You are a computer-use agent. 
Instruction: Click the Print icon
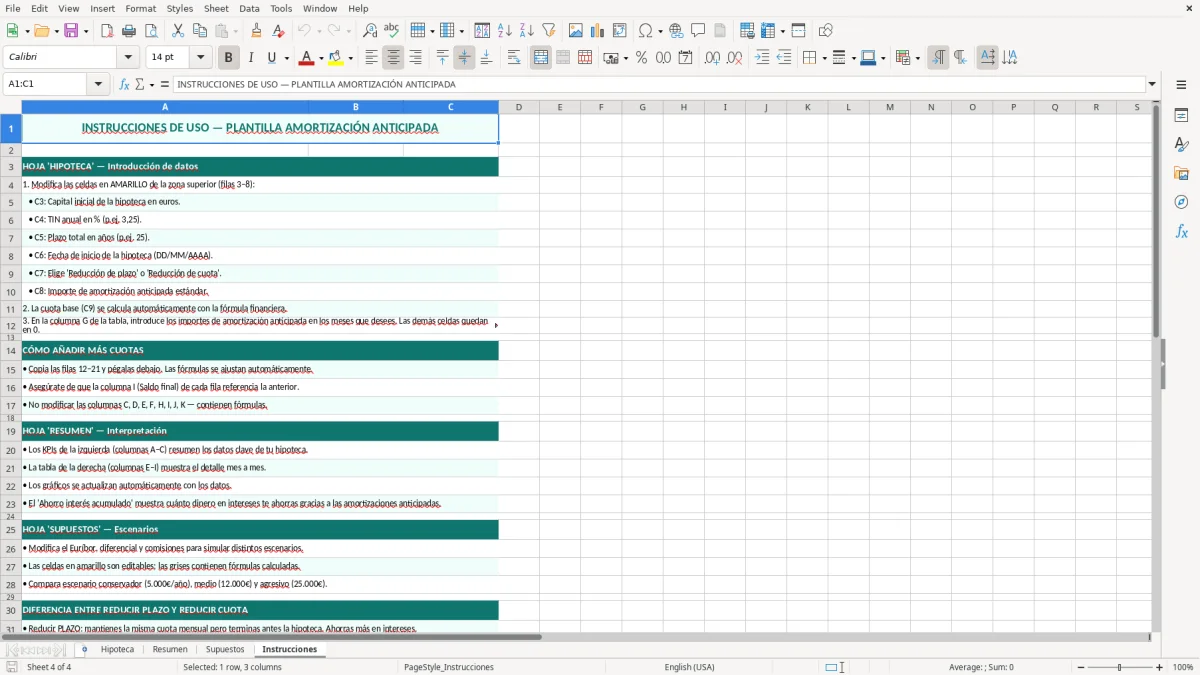click(x=129, y=31)
